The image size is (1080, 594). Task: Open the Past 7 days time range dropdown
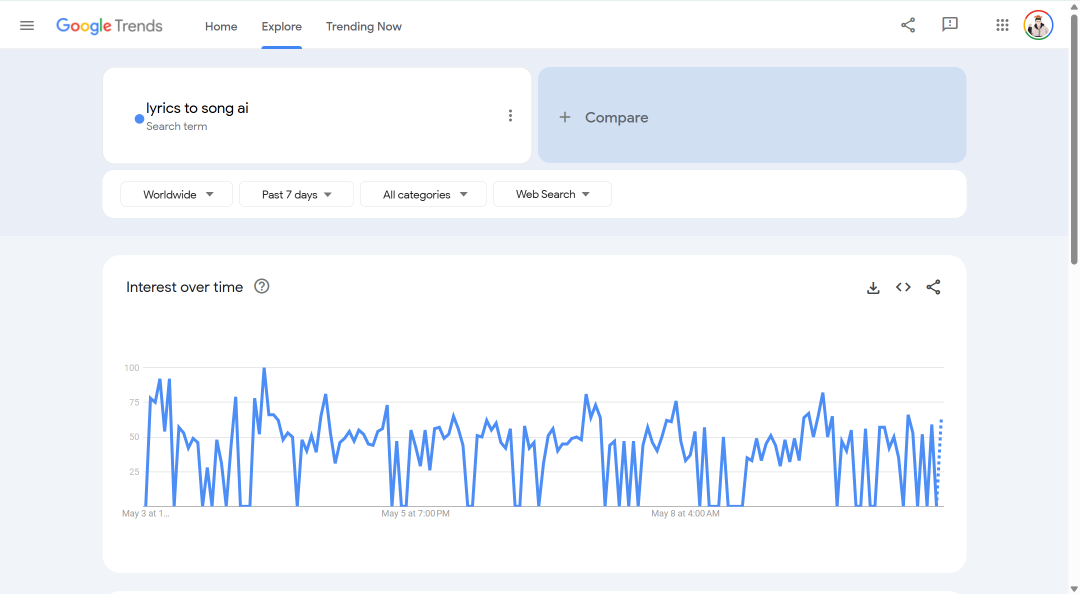296,194
